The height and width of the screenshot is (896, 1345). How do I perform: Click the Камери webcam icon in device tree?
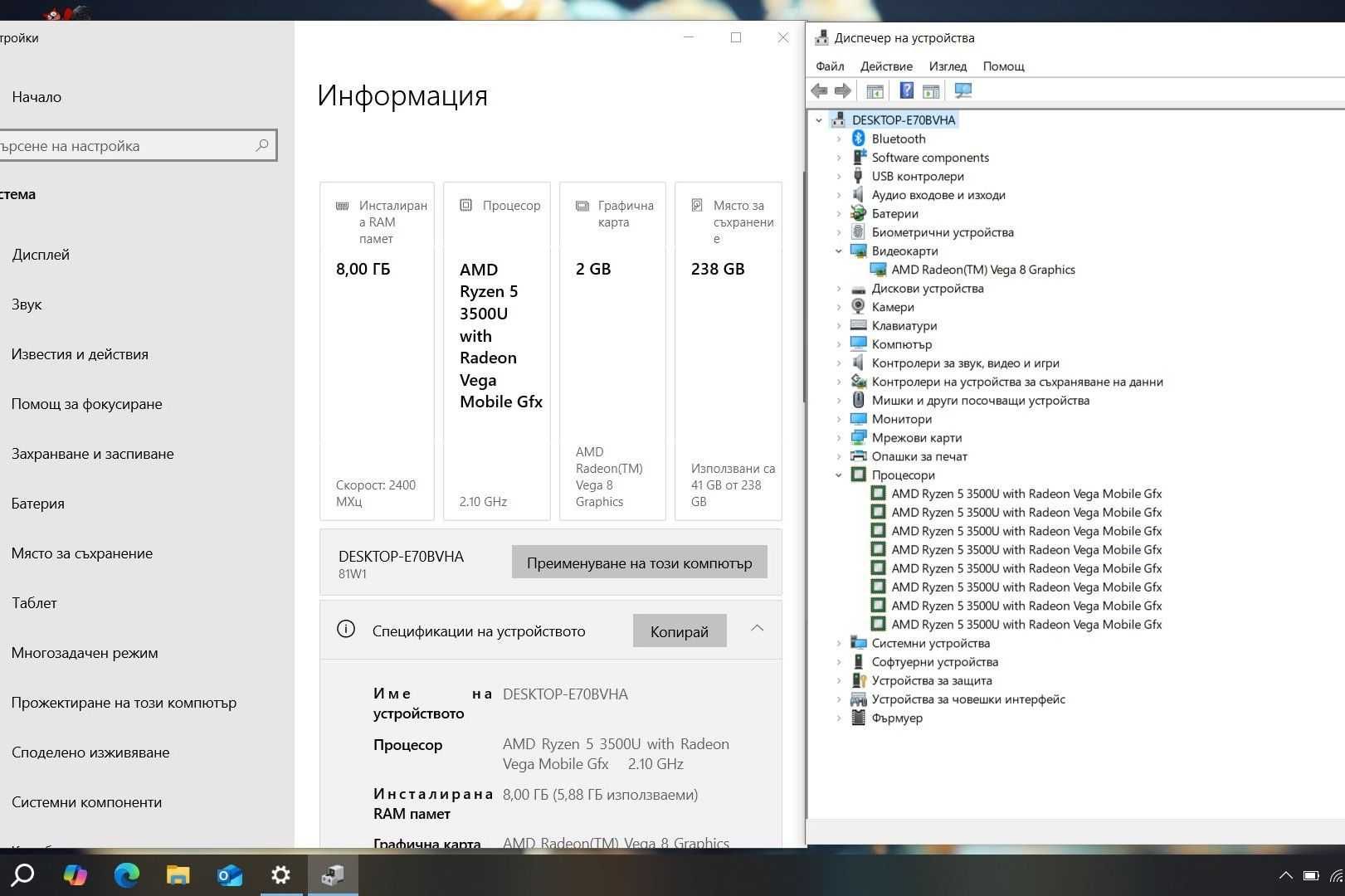click(859, 307)
